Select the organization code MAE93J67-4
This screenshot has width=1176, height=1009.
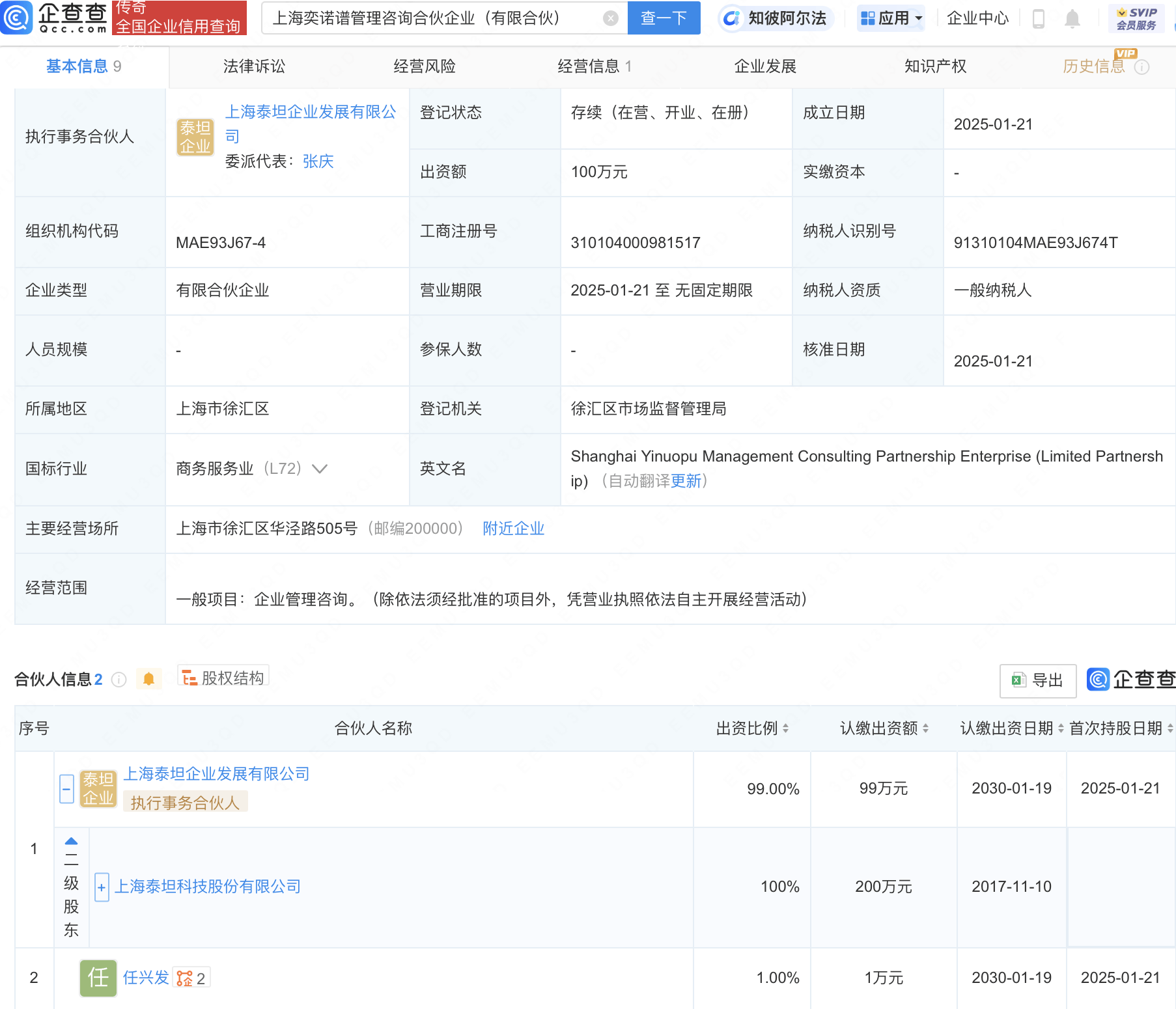221,243
